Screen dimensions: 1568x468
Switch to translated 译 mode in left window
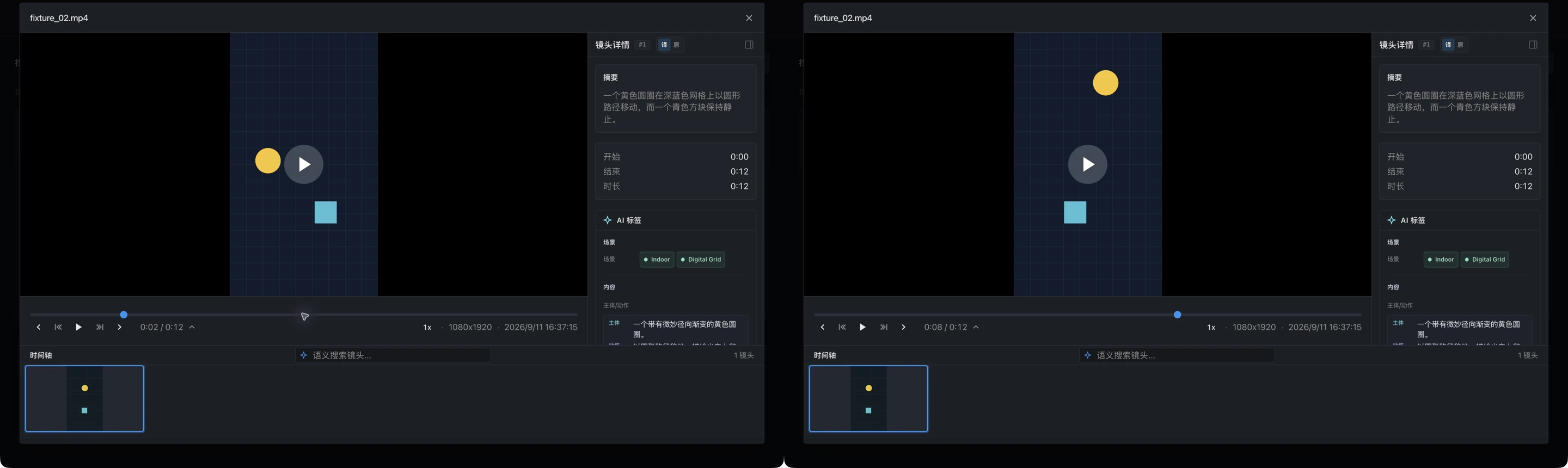pyautogui.click(x=664, y=45)
